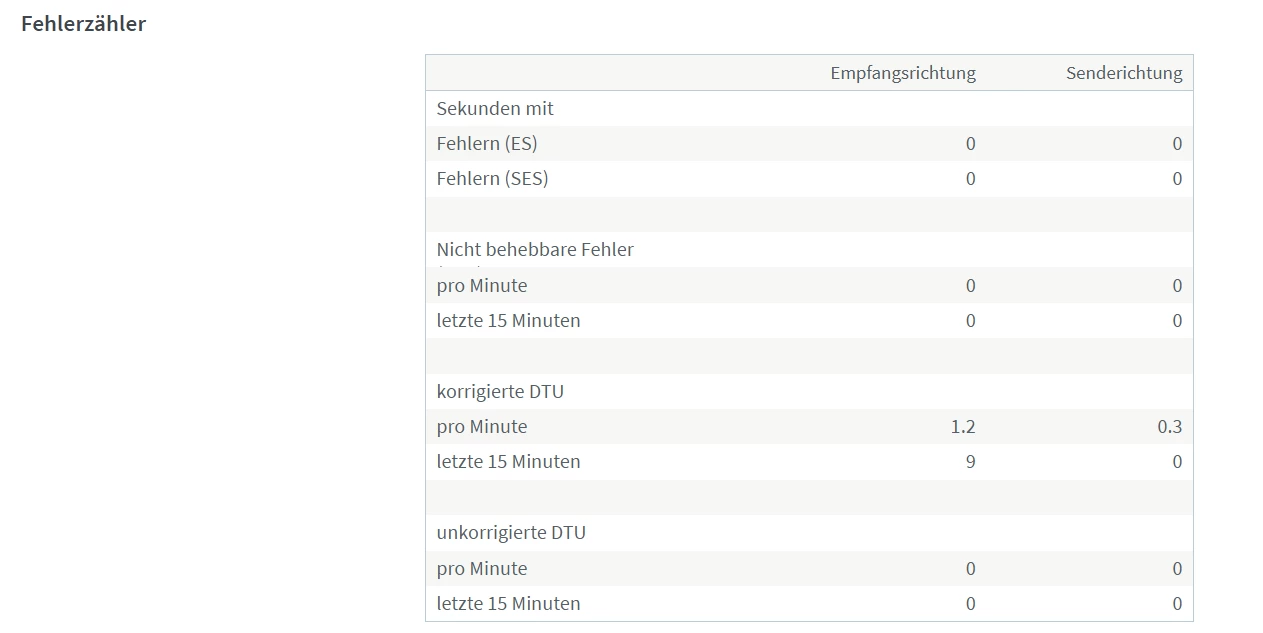Click 'pro Minute' under unkorrigierte DTU
1263x633 pixels.
[x=482, y=569]
